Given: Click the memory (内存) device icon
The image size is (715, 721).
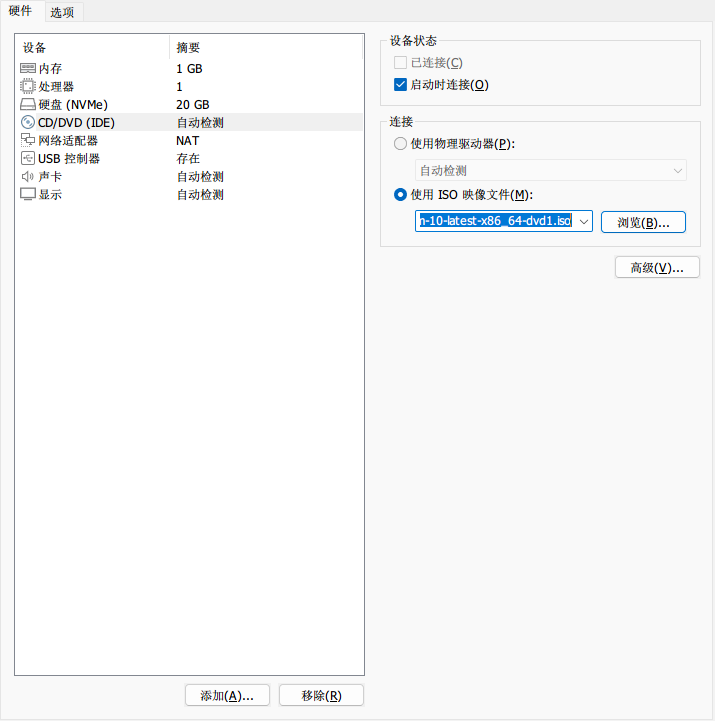Looking at the screenshot, I should (x=28, y=68).
